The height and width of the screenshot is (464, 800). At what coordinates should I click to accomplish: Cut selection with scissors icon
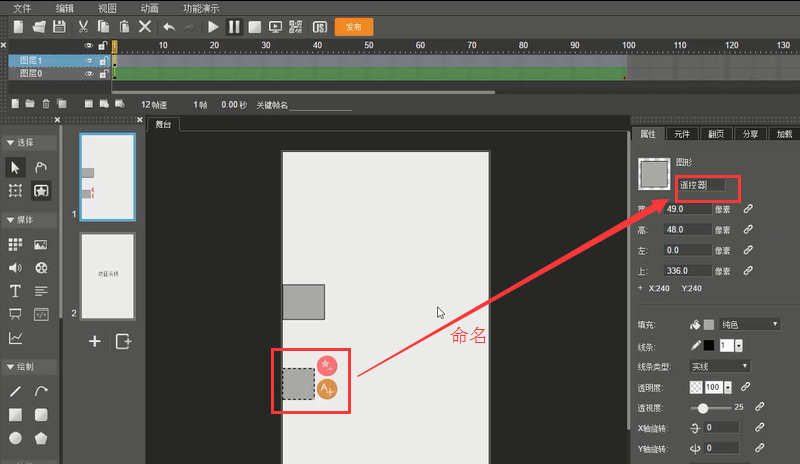coord(83,27)
